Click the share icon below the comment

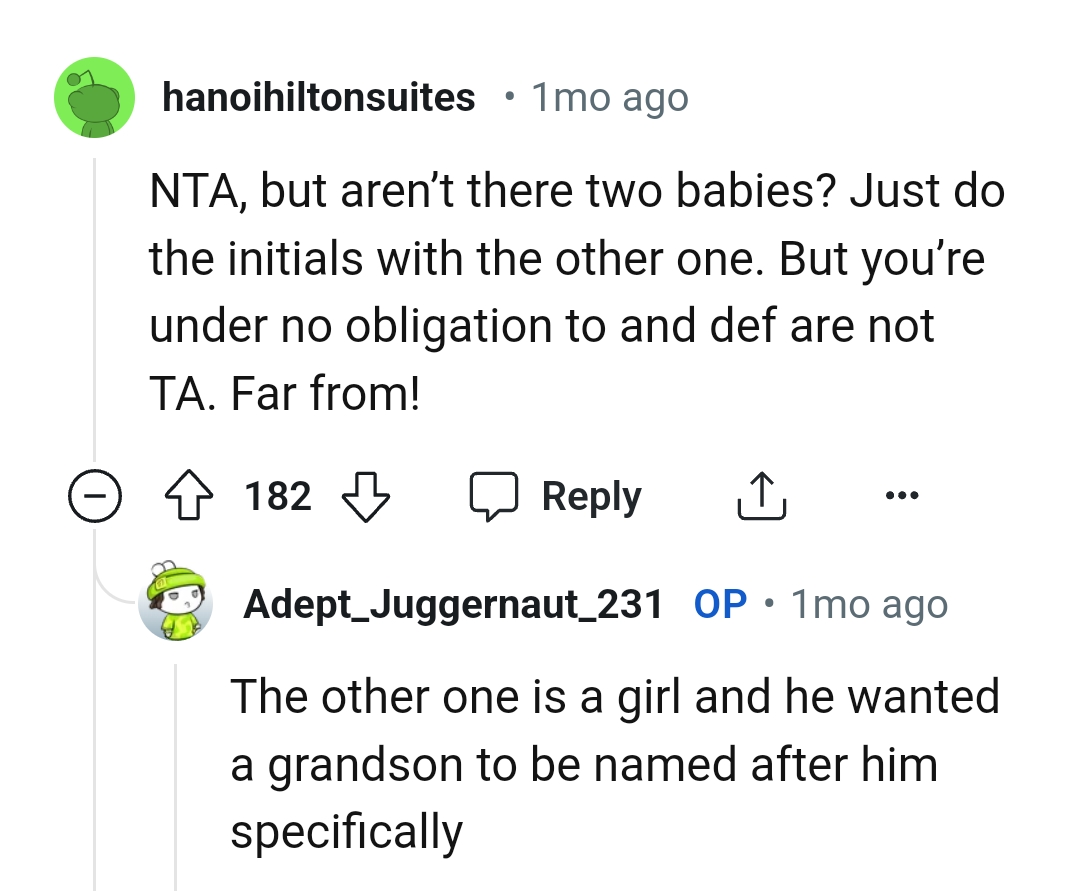click(761, 495)
